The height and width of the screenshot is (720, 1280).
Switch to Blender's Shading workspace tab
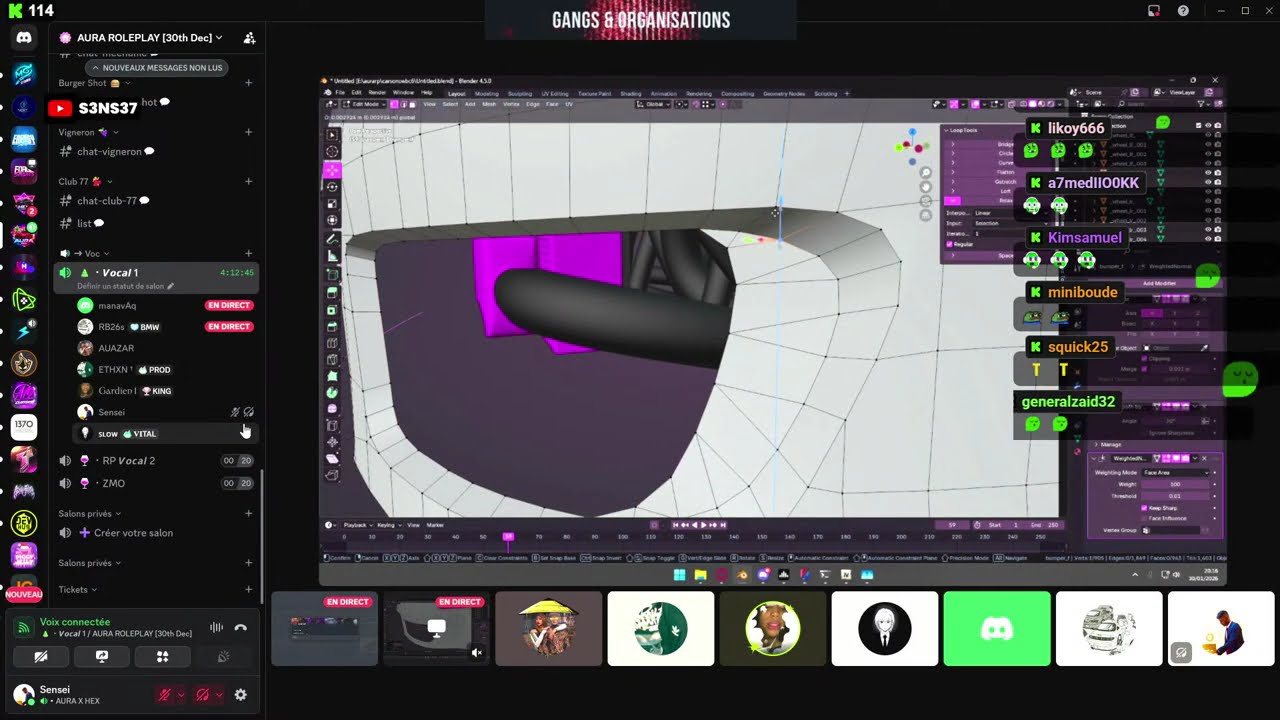[630, 94]
